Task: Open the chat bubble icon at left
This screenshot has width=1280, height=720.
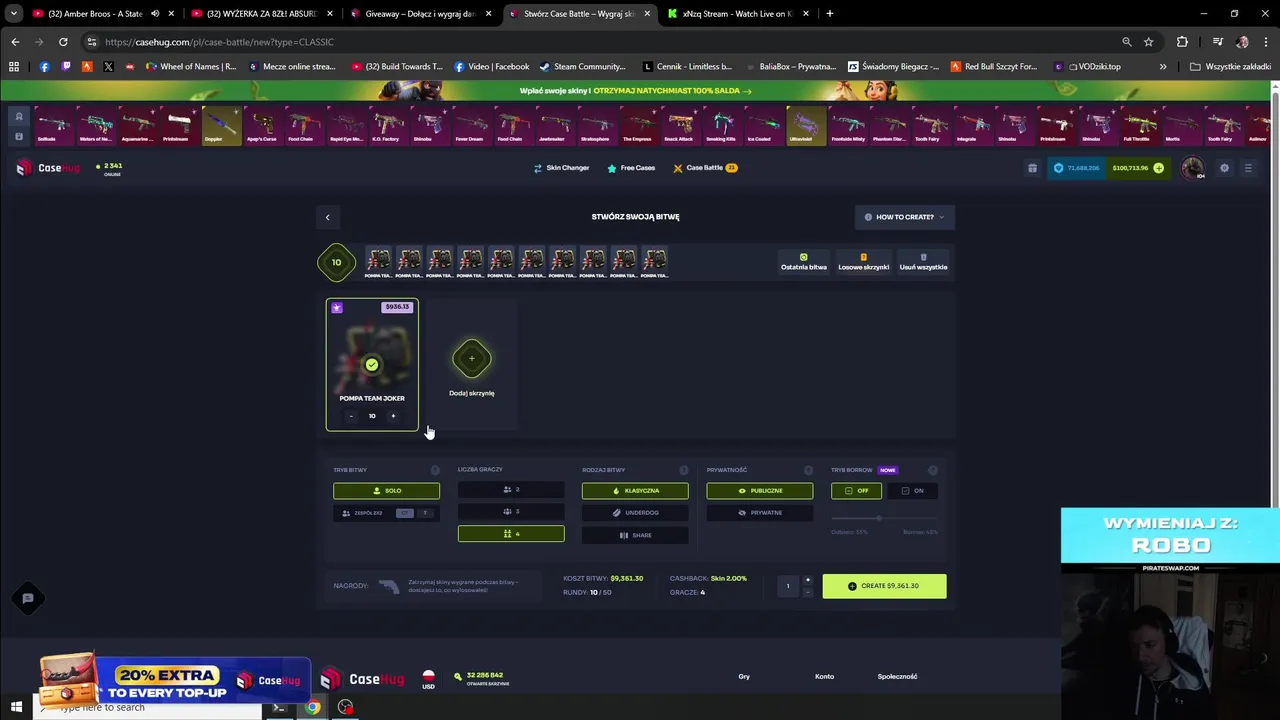Action: [28, 598]
